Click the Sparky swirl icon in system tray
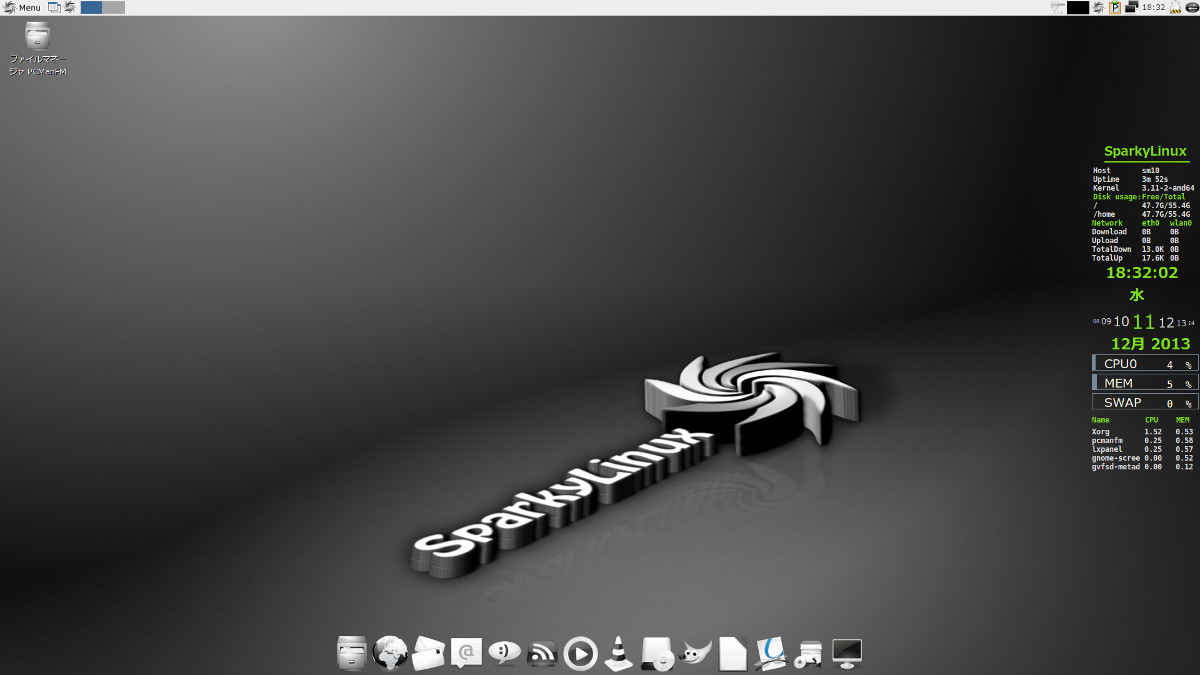1200x675 pixels. click(x=1099, y=7)
